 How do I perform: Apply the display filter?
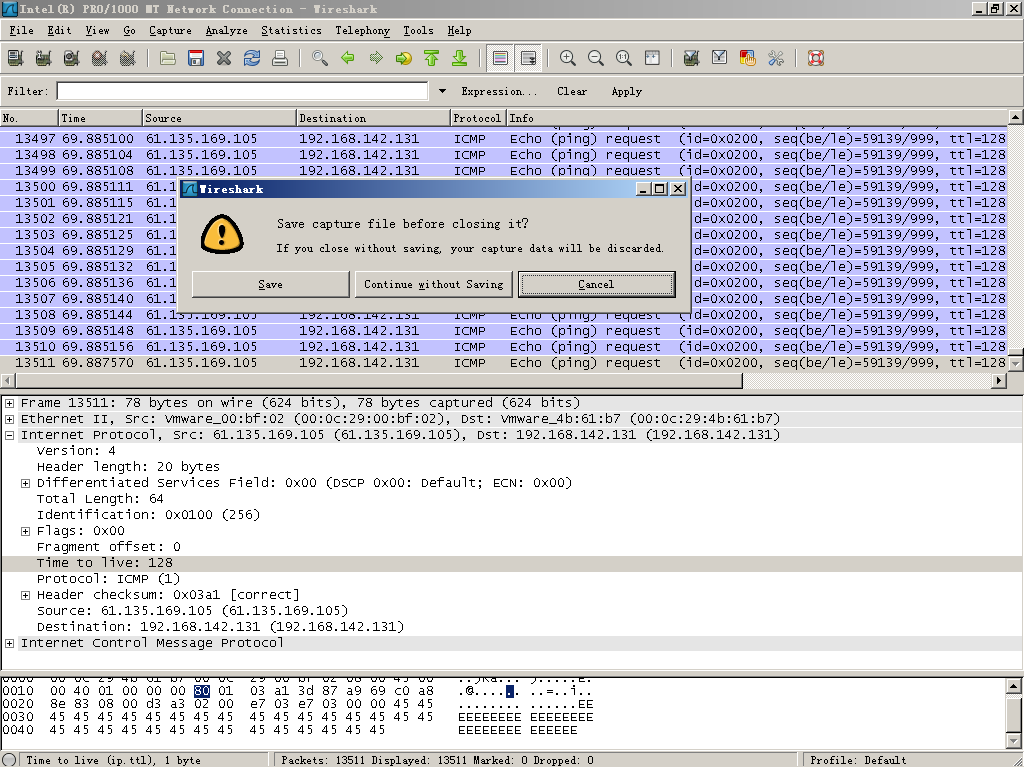(626, 91)
